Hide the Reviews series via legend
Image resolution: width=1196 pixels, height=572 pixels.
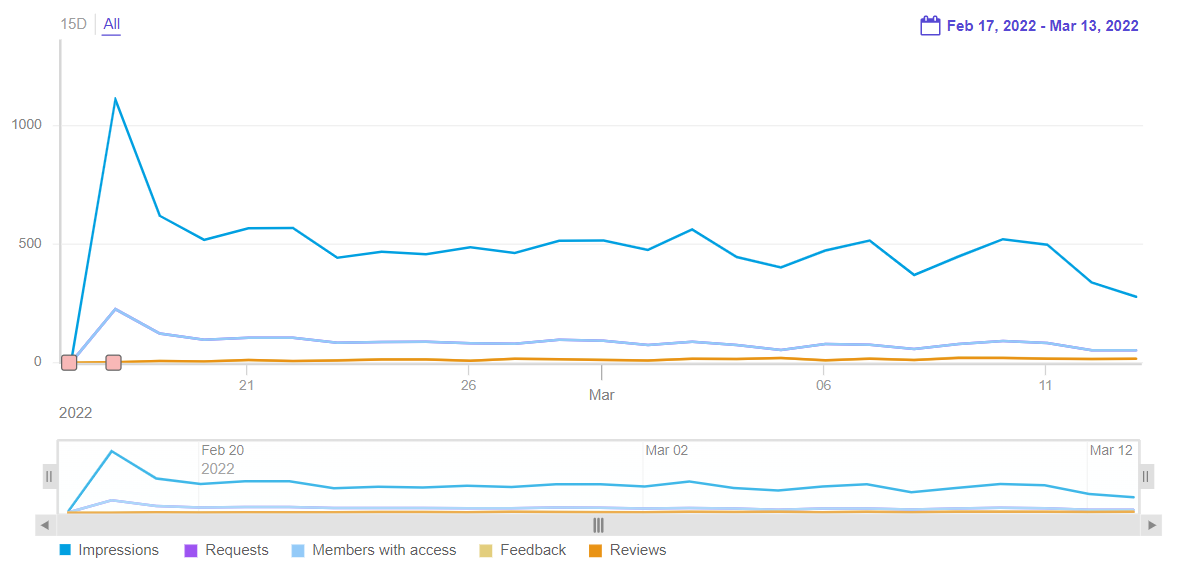click(x=638, y=550)
